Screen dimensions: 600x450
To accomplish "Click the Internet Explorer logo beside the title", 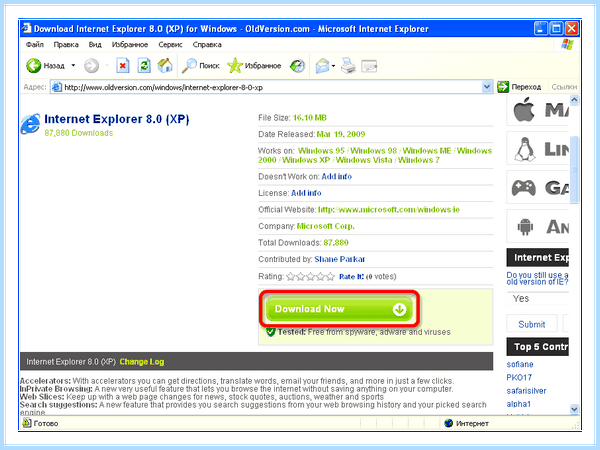I will click(x=31, y=124).
